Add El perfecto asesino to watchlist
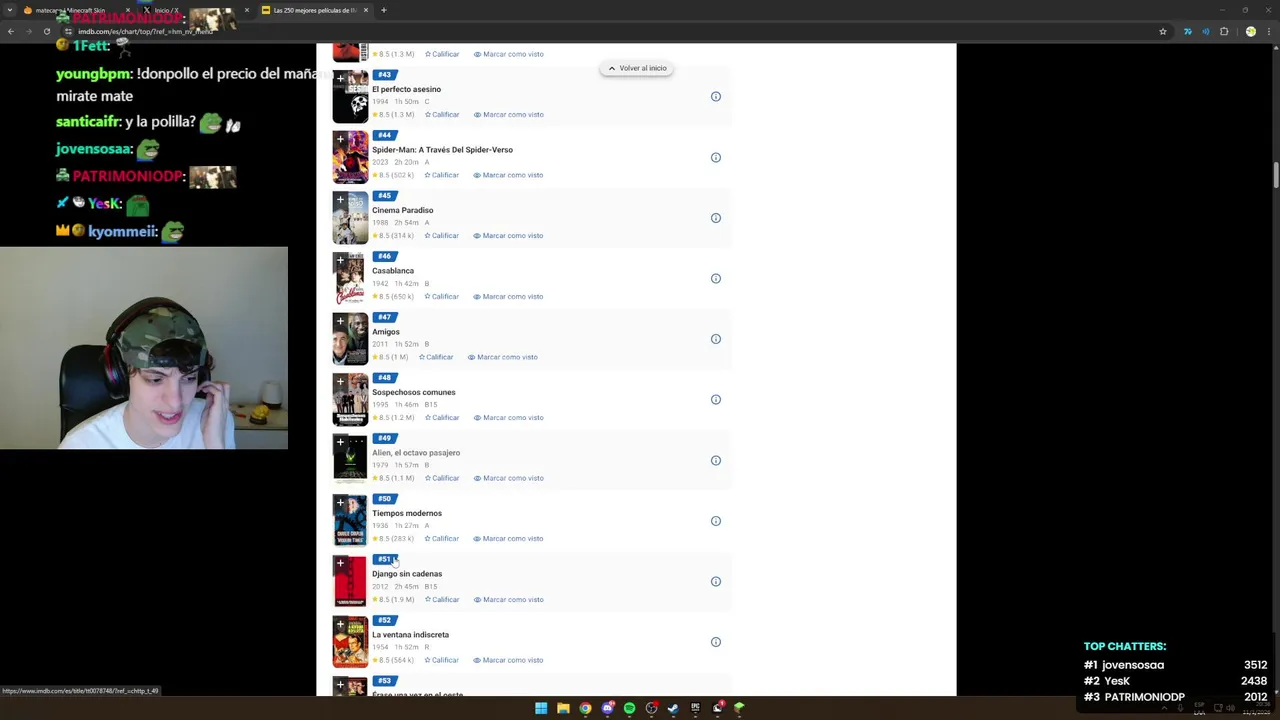The image size is (1280, 720). pyautogui.click(x=340, y=79)
